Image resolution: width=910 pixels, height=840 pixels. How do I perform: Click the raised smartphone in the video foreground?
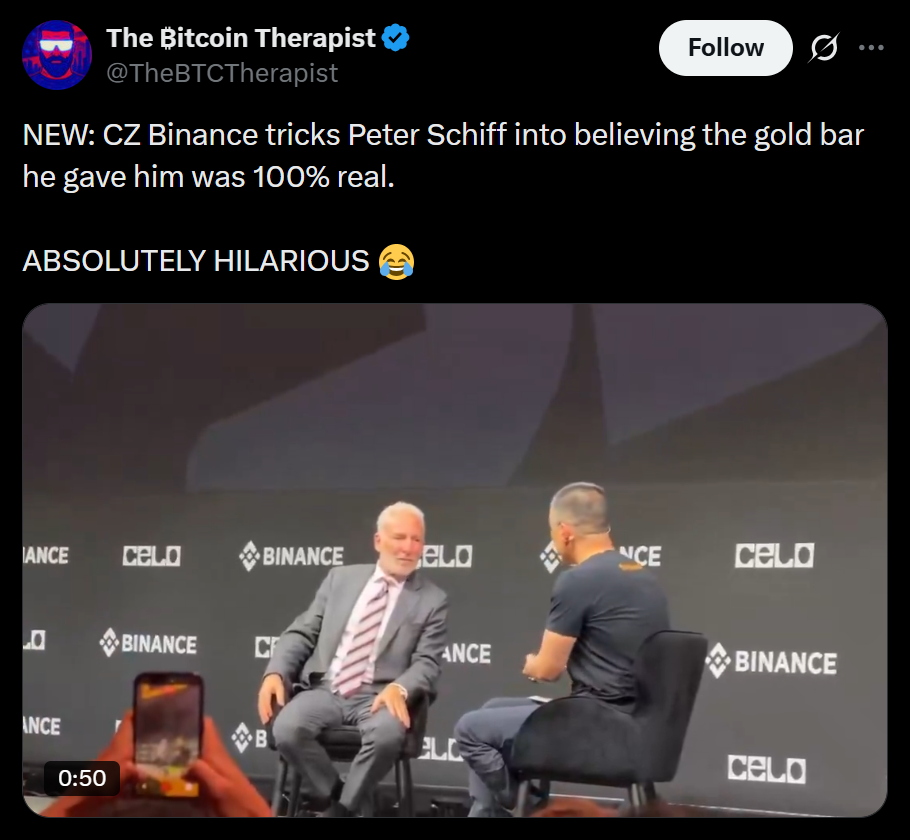tap(169, 733)
